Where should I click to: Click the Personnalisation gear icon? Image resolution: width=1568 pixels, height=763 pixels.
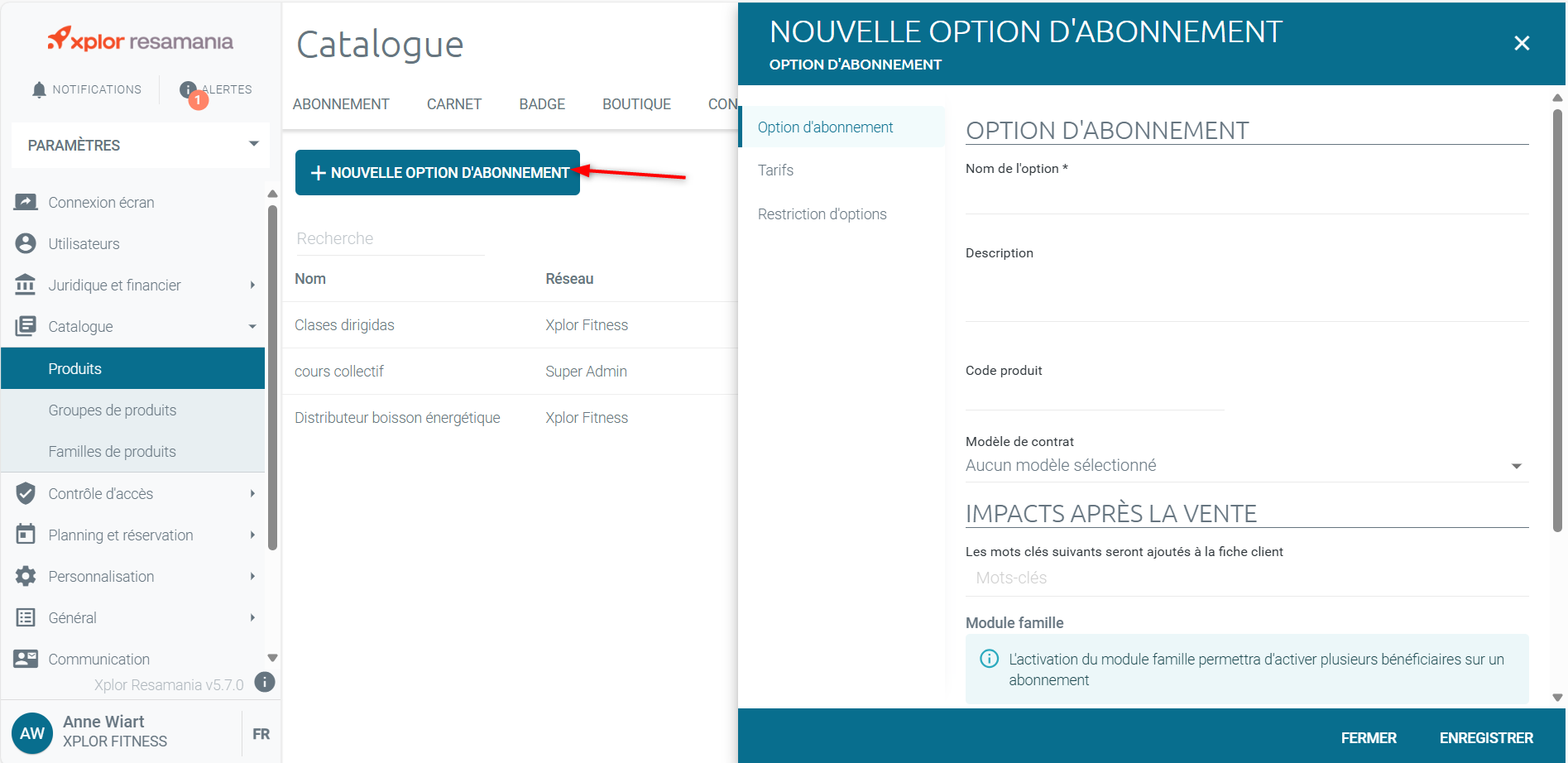point(26,576)
